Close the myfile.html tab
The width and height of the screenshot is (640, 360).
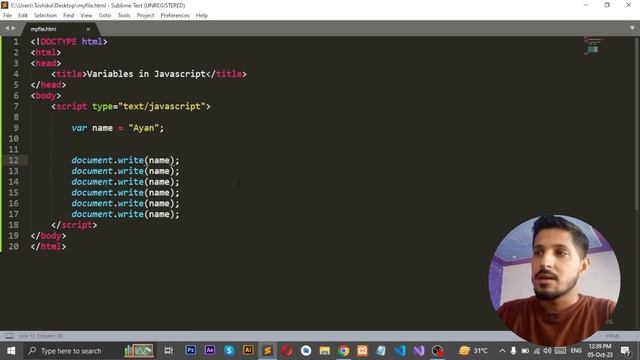pyautogui.click(x=88, y=29)
